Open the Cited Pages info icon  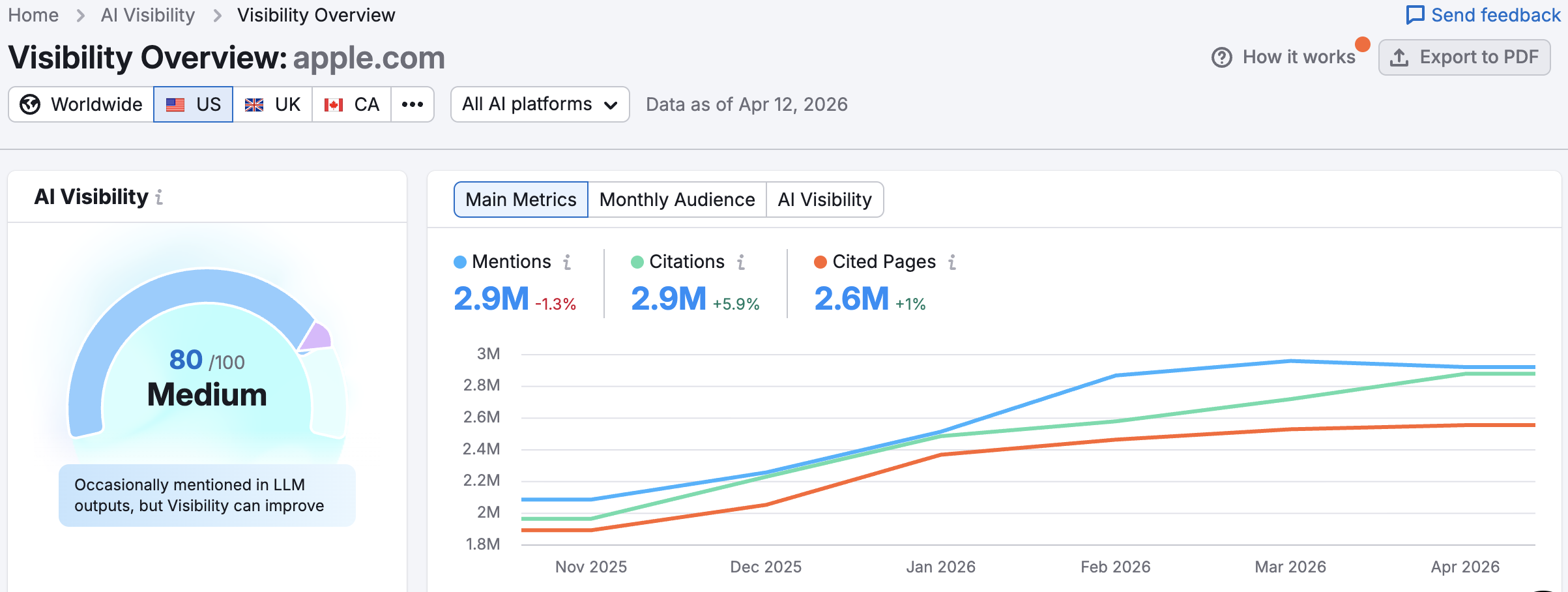pos(951,262)
